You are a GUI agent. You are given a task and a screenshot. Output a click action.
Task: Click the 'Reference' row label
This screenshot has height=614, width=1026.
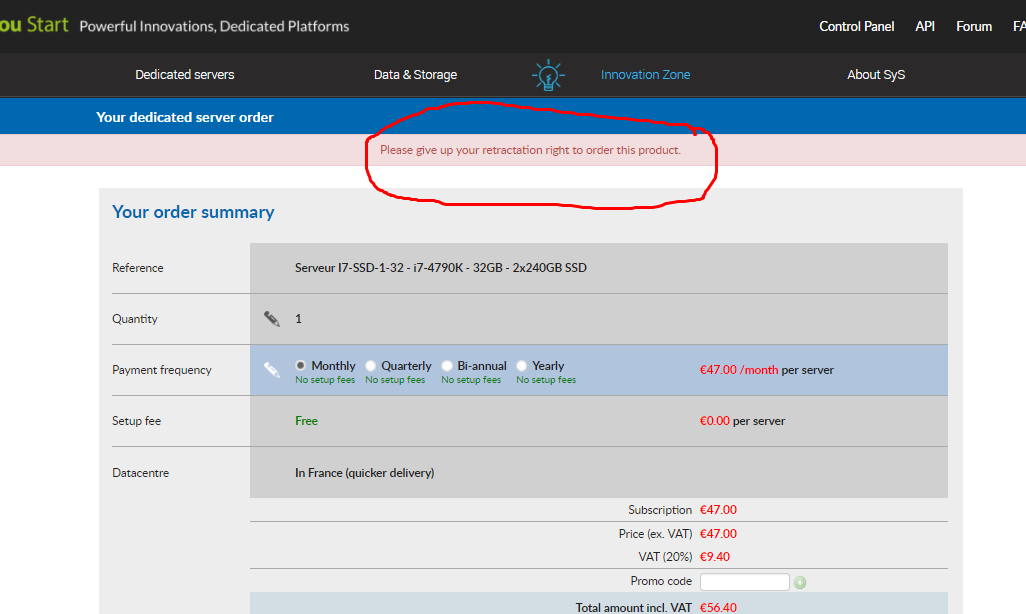(x=137, y=268)
